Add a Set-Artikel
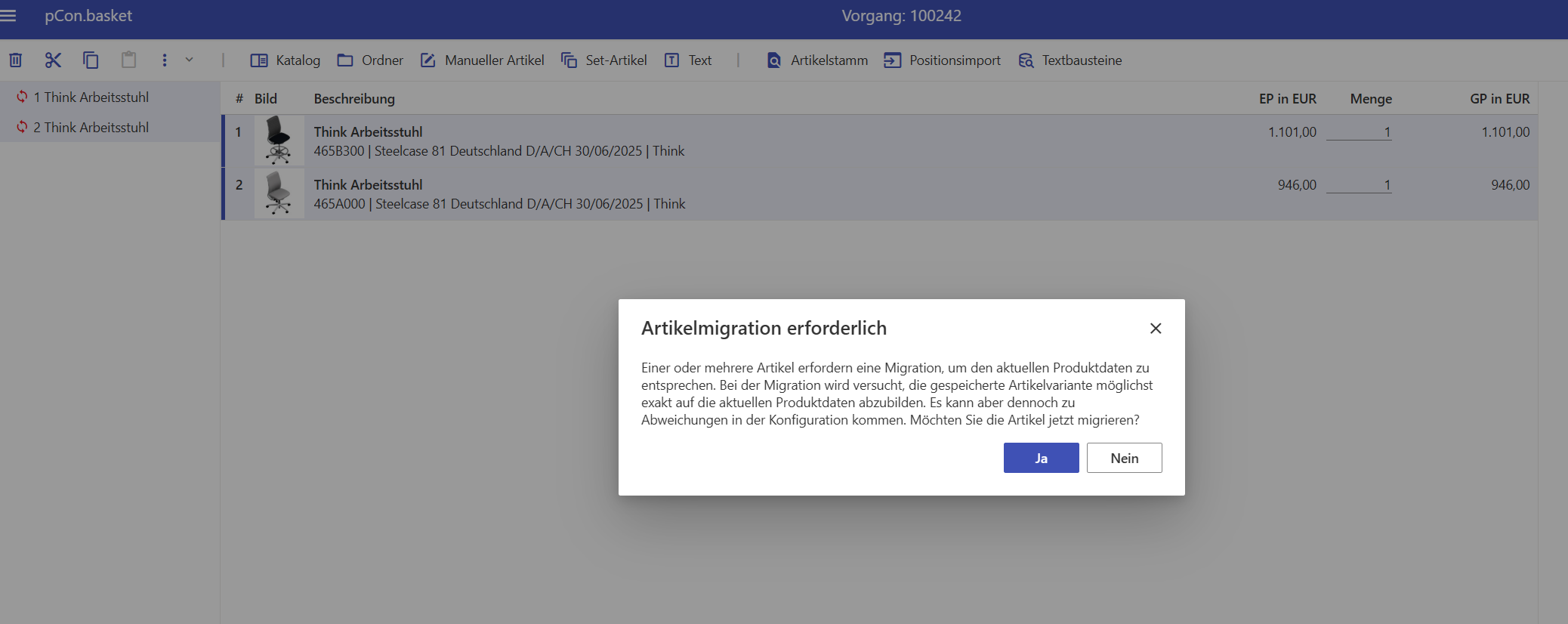 tap(604, 60)
